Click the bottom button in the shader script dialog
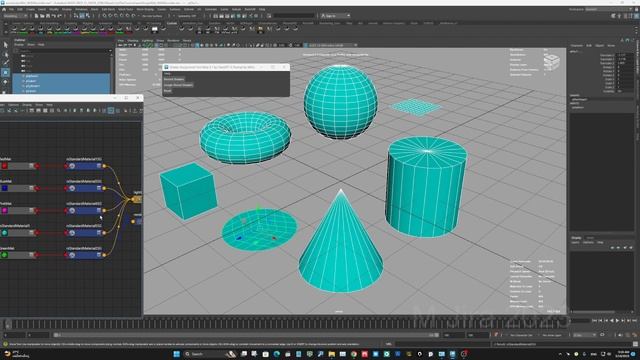The height and width of the screenshot is (360, 640). point(168,91)
